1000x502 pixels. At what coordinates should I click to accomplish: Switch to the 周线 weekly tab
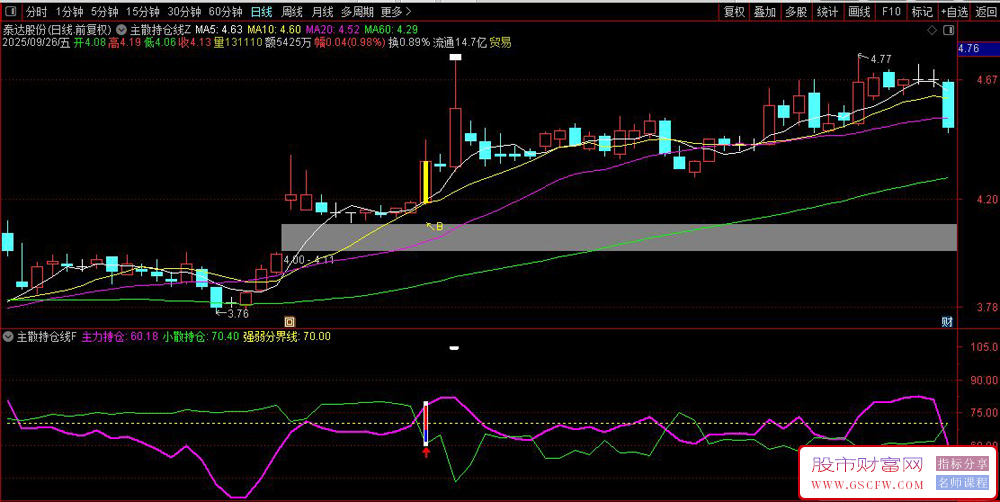click(x=292, y=12)
